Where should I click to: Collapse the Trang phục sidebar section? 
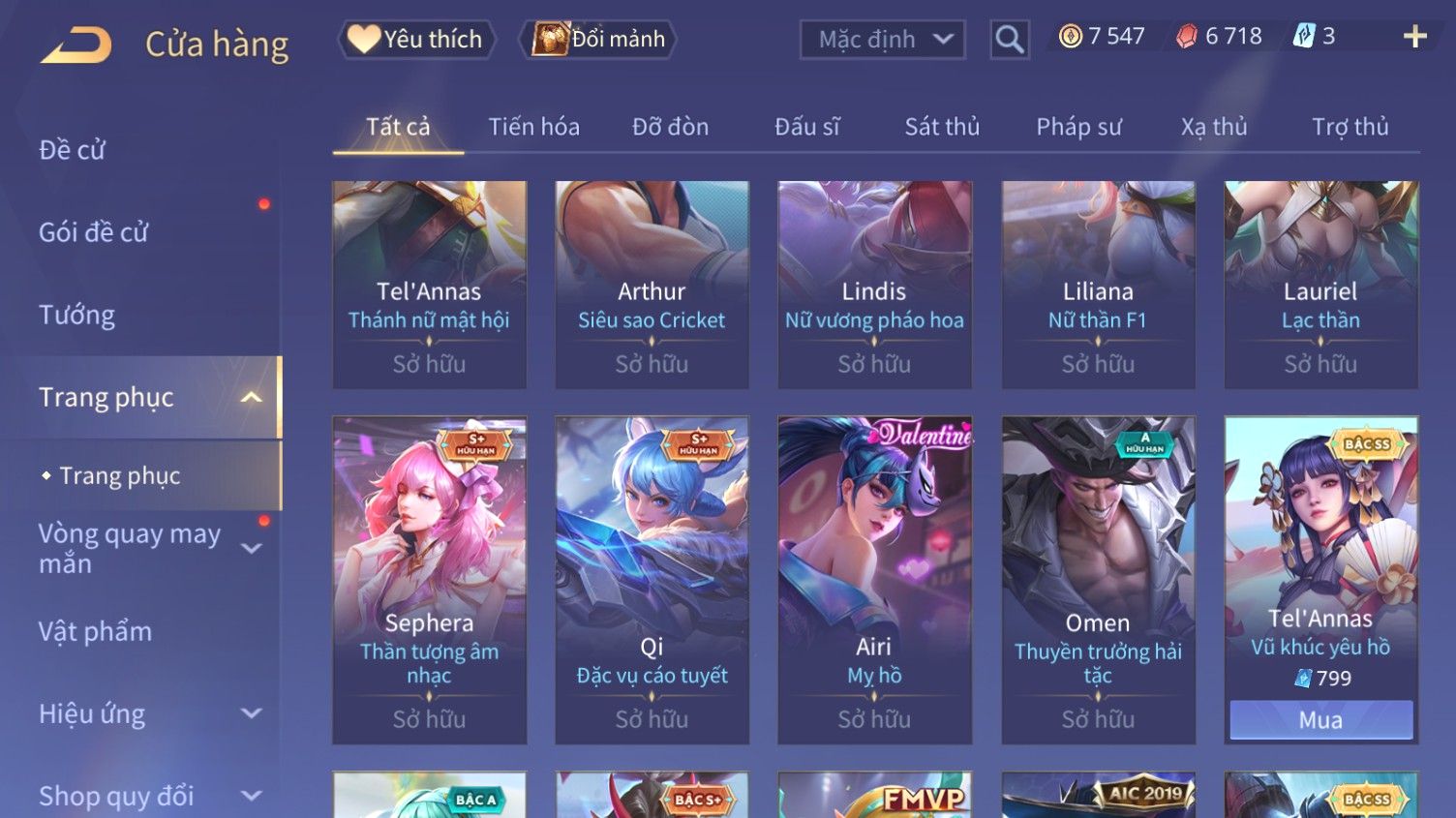[x=251, y=397]
